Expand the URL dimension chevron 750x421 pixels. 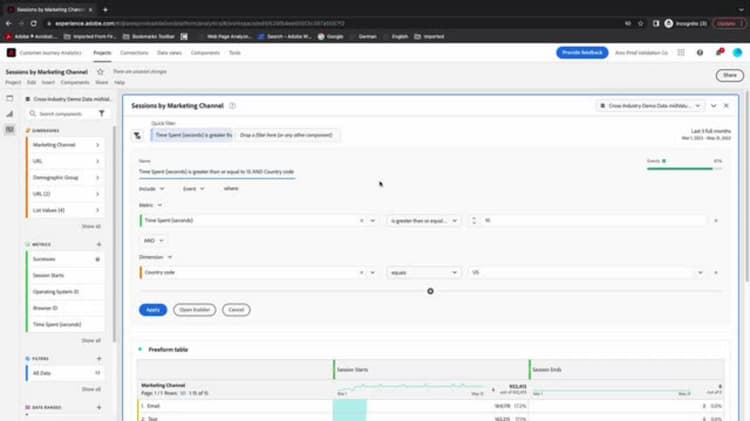pyautogui.click(x=98, y=161)
